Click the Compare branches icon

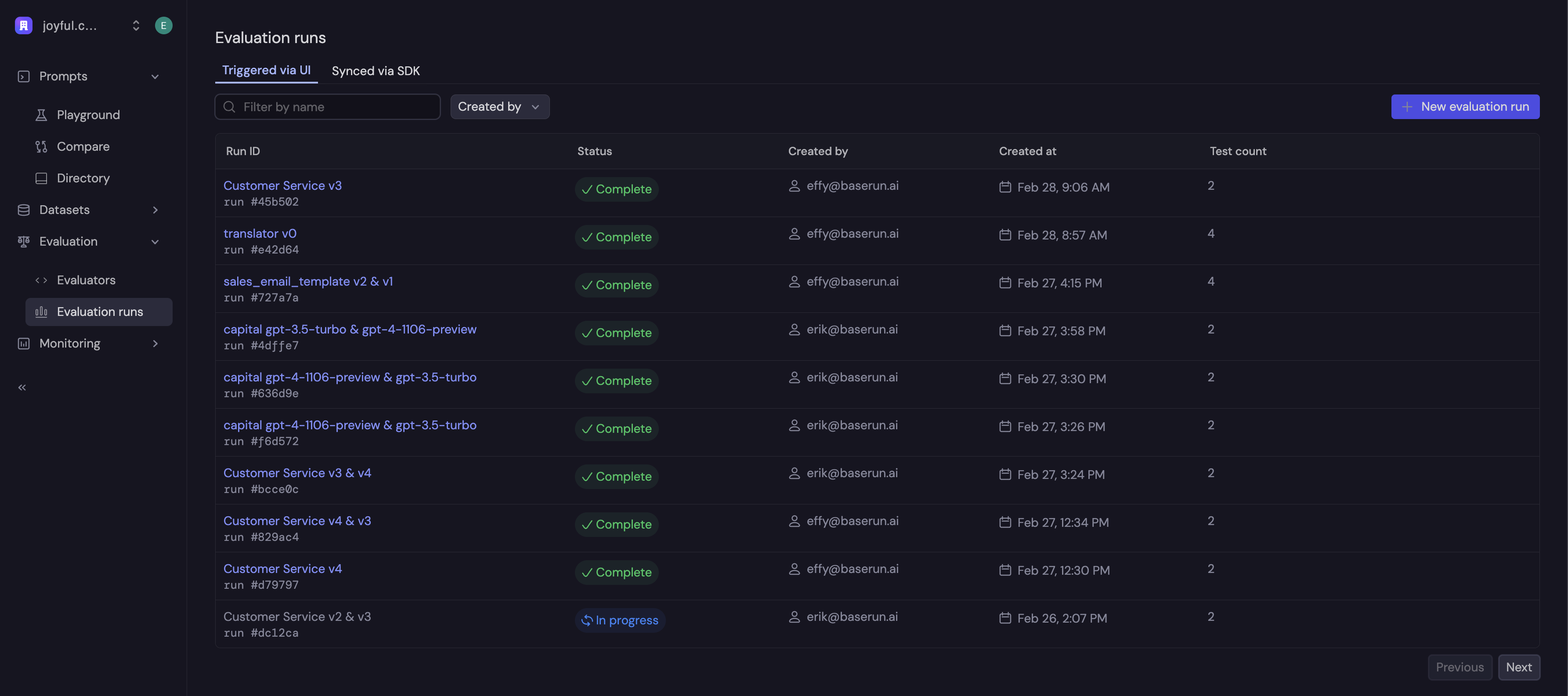(x=41, y=147)
